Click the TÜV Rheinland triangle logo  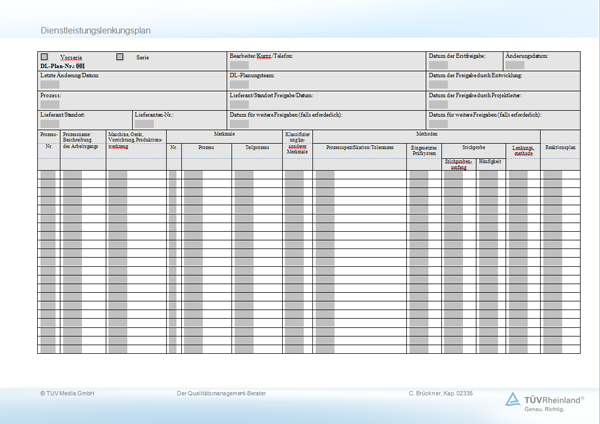point(513,399)
